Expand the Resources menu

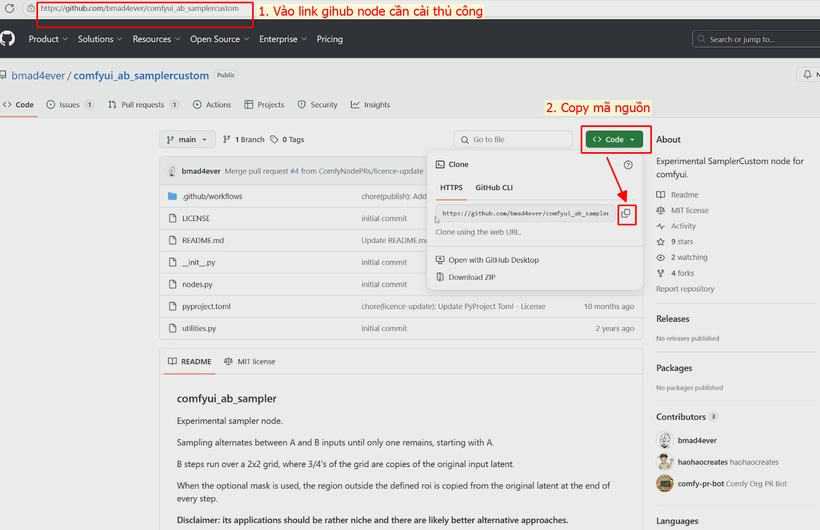[x=156, y=39]
